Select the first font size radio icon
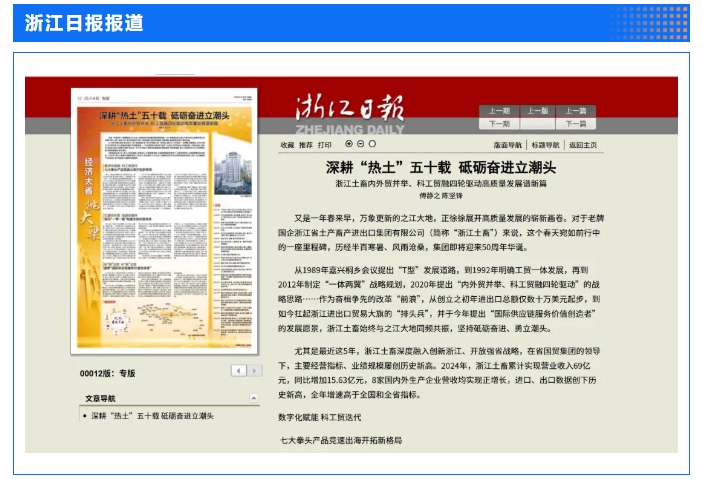Screen dimensions: 703x481 click(349, 144)
